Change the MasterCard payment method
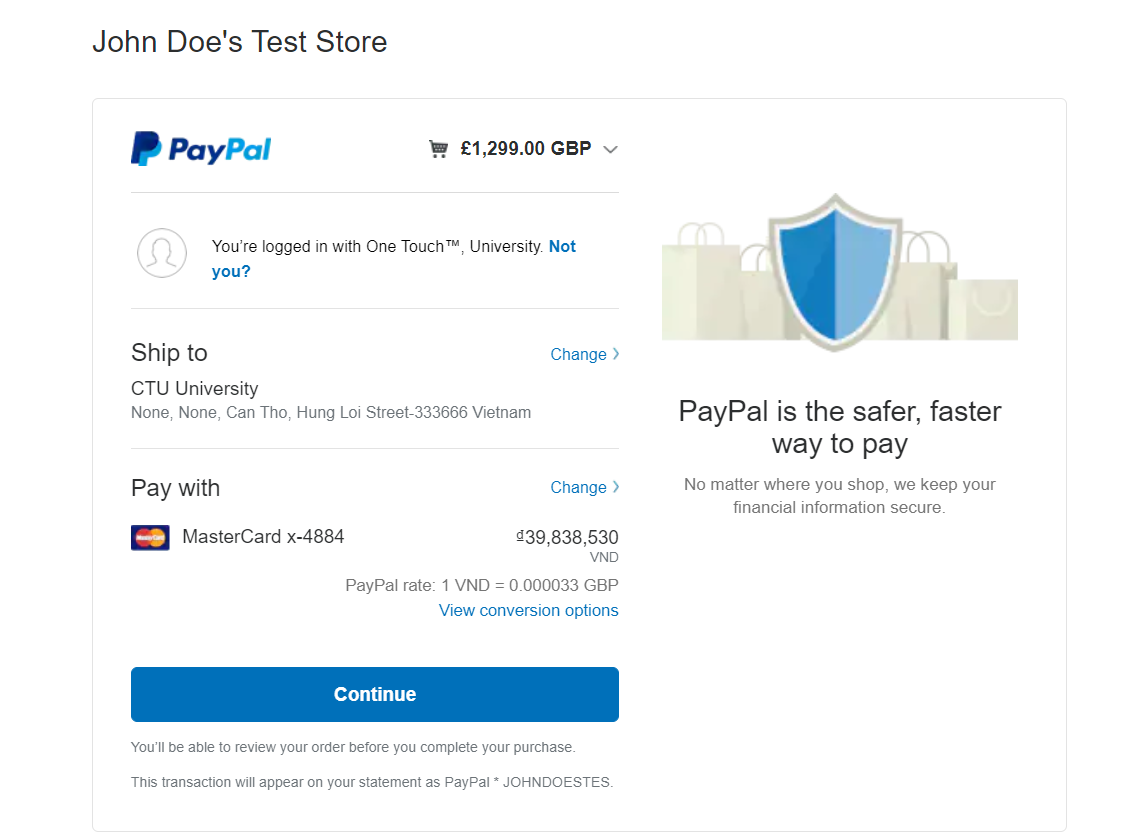The image size is (1128, 834). (577, 487)
